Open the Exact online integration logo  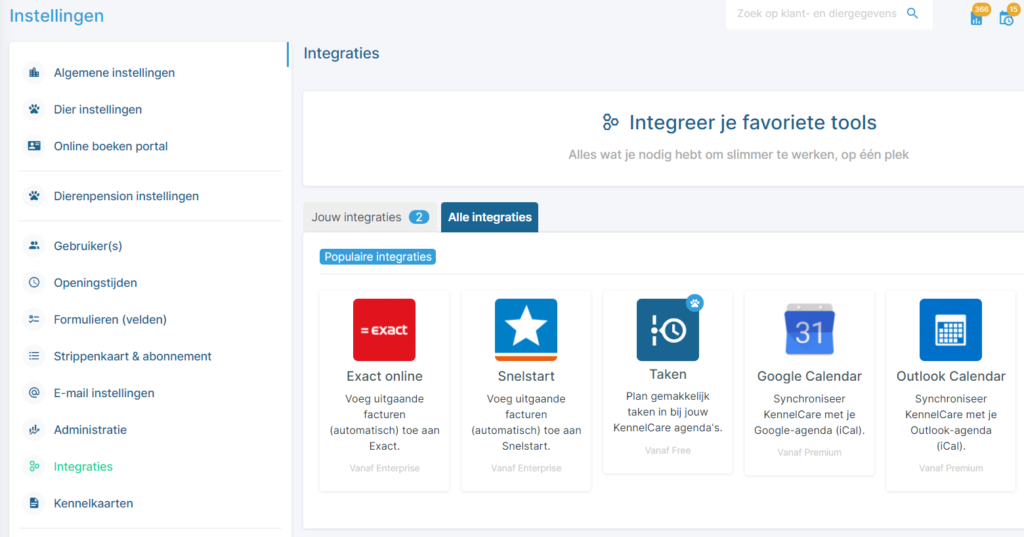pyautogui.click(x=384, y=330)
